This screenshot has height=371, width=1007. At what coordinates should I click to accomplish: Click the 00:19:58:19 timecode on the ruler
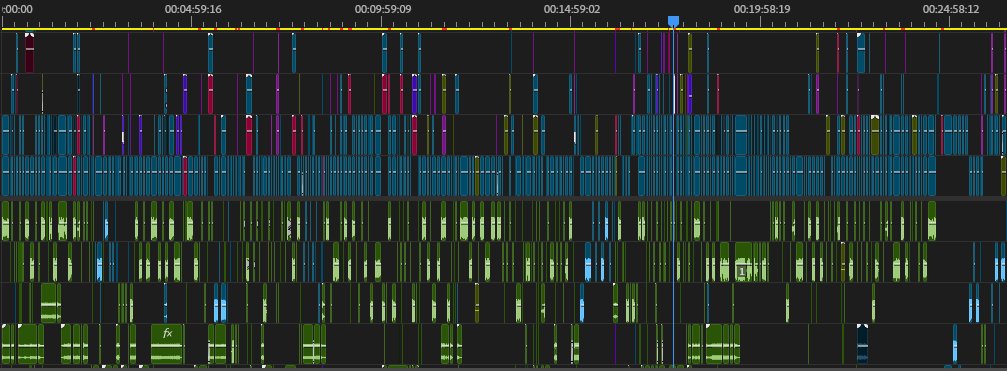pyautogui.click(x=762, y=9)
